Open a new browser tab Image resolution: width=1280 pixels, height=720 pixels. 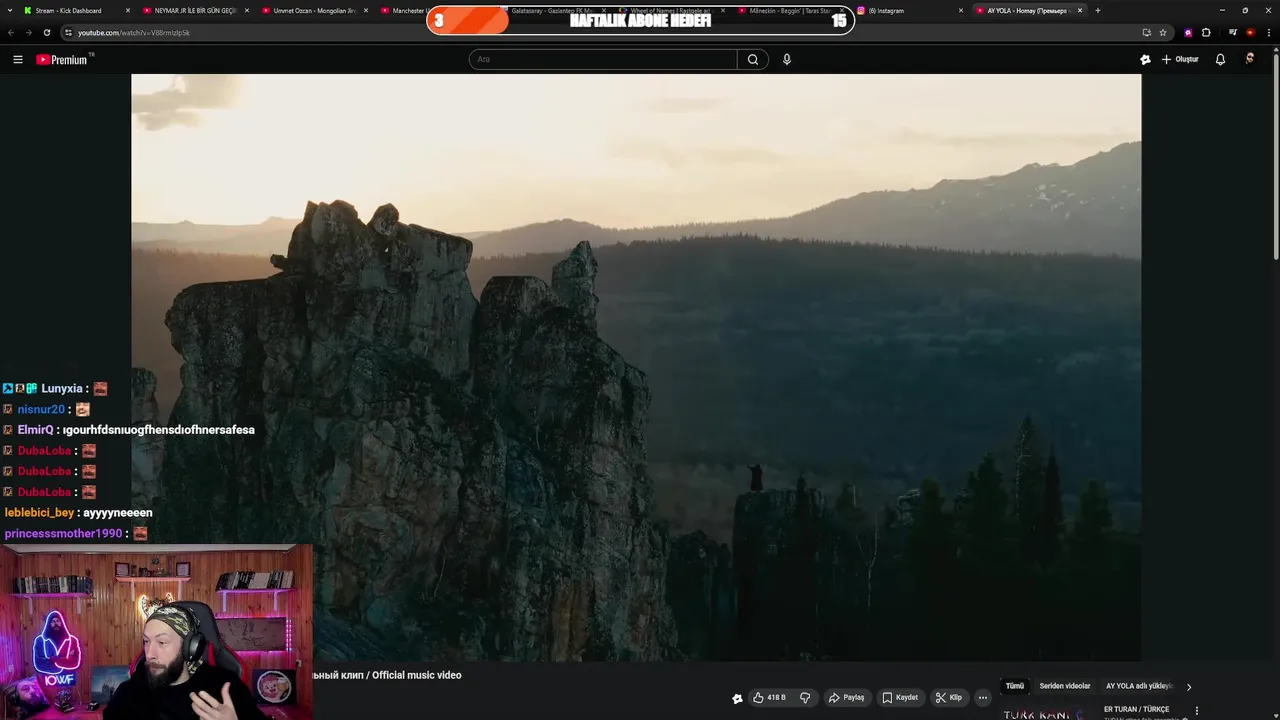(1098, 11)
